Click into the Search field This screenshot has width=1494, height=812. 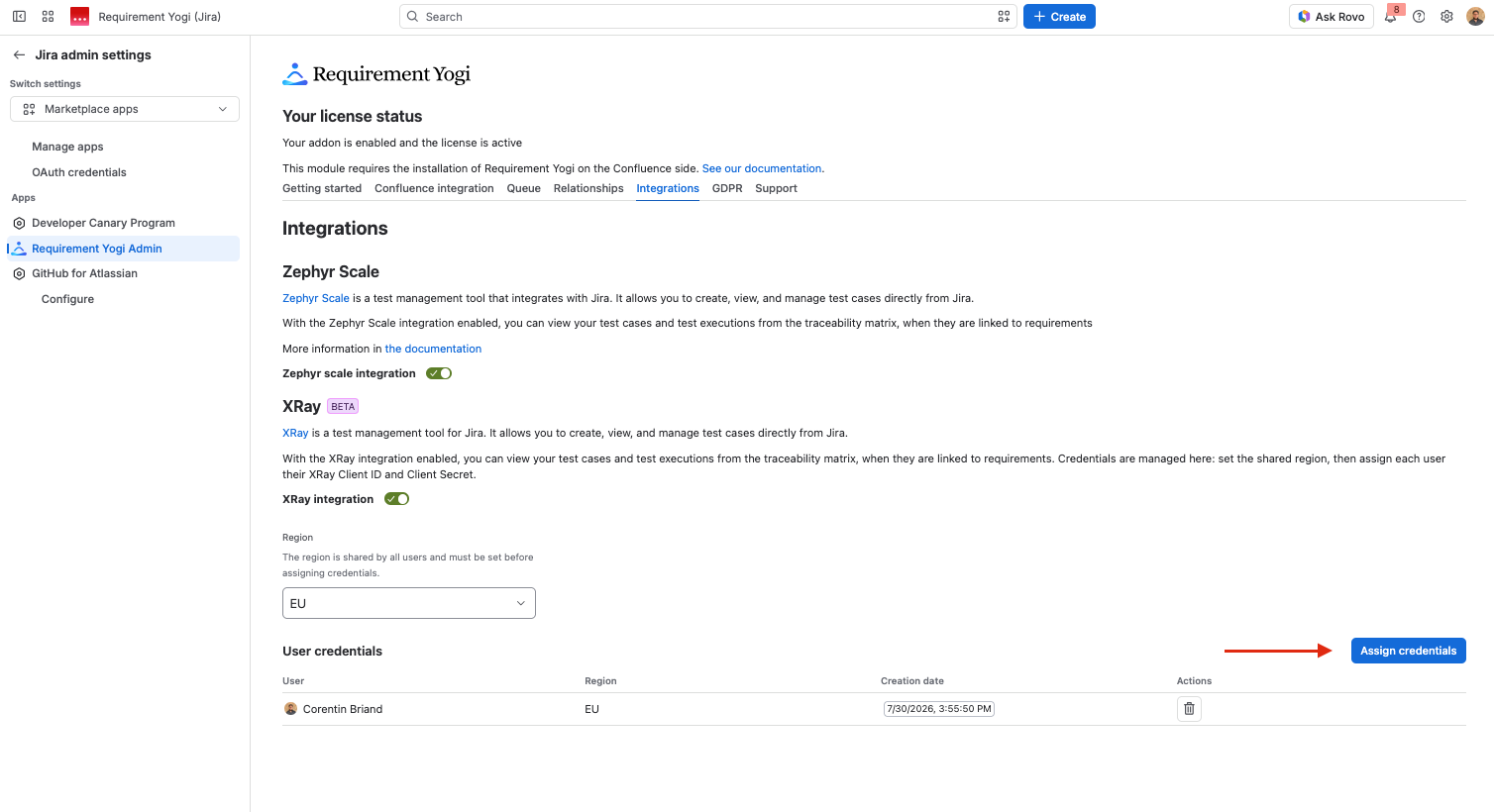(708, 17)
